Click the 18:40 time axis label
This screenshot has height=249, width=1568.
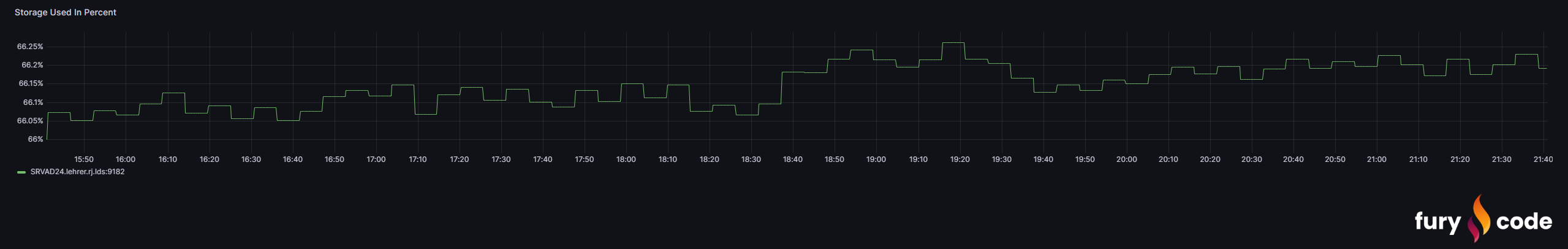coord(793,159)
